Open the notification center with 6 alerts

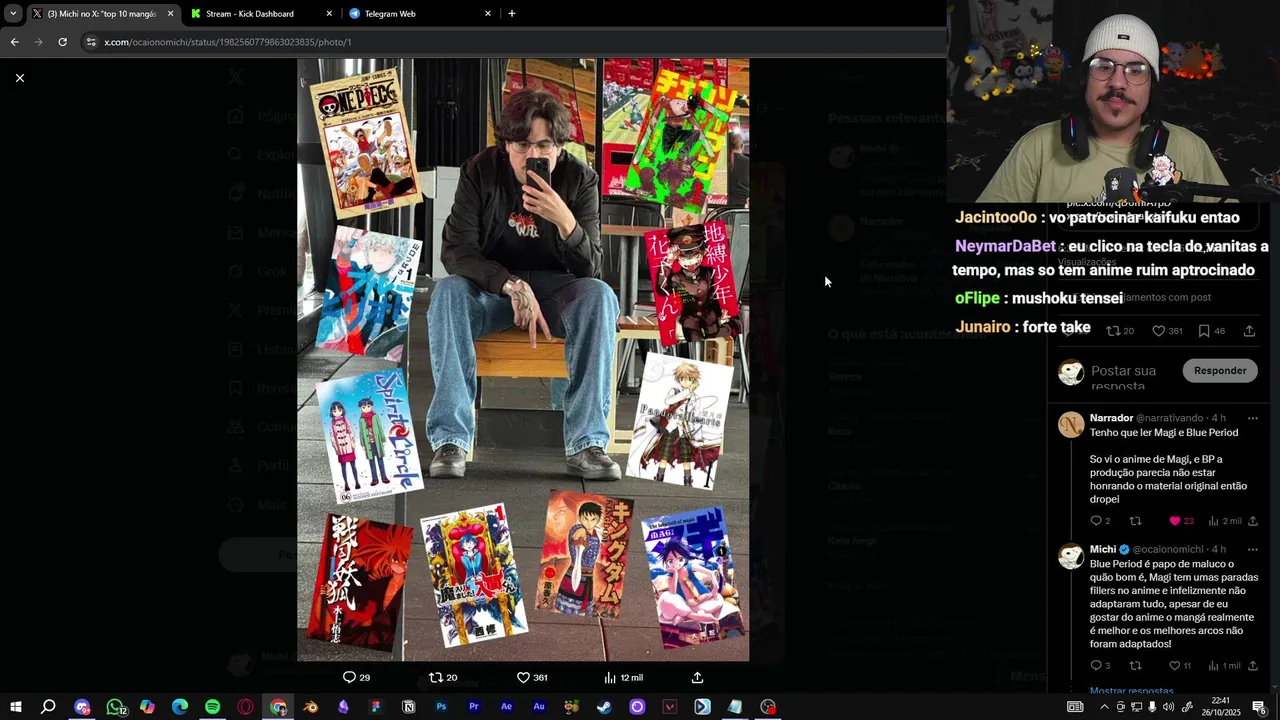click(1259, 707)
